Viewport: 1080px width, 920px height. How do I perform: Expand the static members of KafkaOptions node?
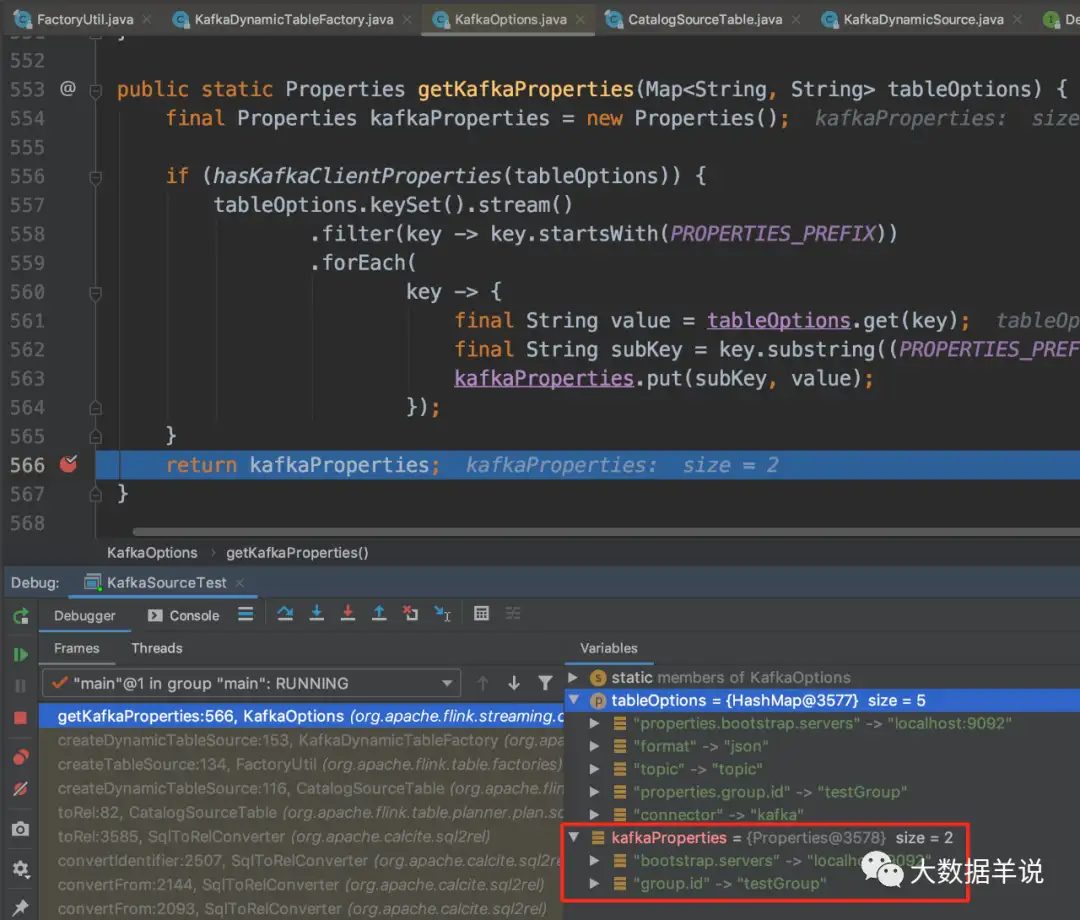[572, 677]
